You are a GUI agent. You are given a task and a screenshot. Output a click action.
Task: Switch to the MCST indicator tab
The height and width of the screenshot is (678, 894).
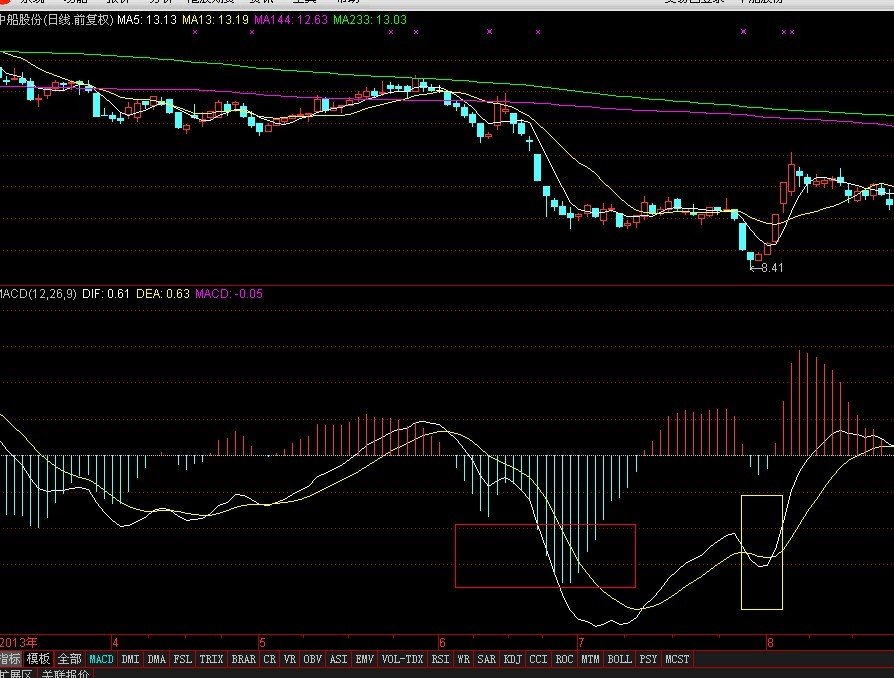[x=677, y=659]
